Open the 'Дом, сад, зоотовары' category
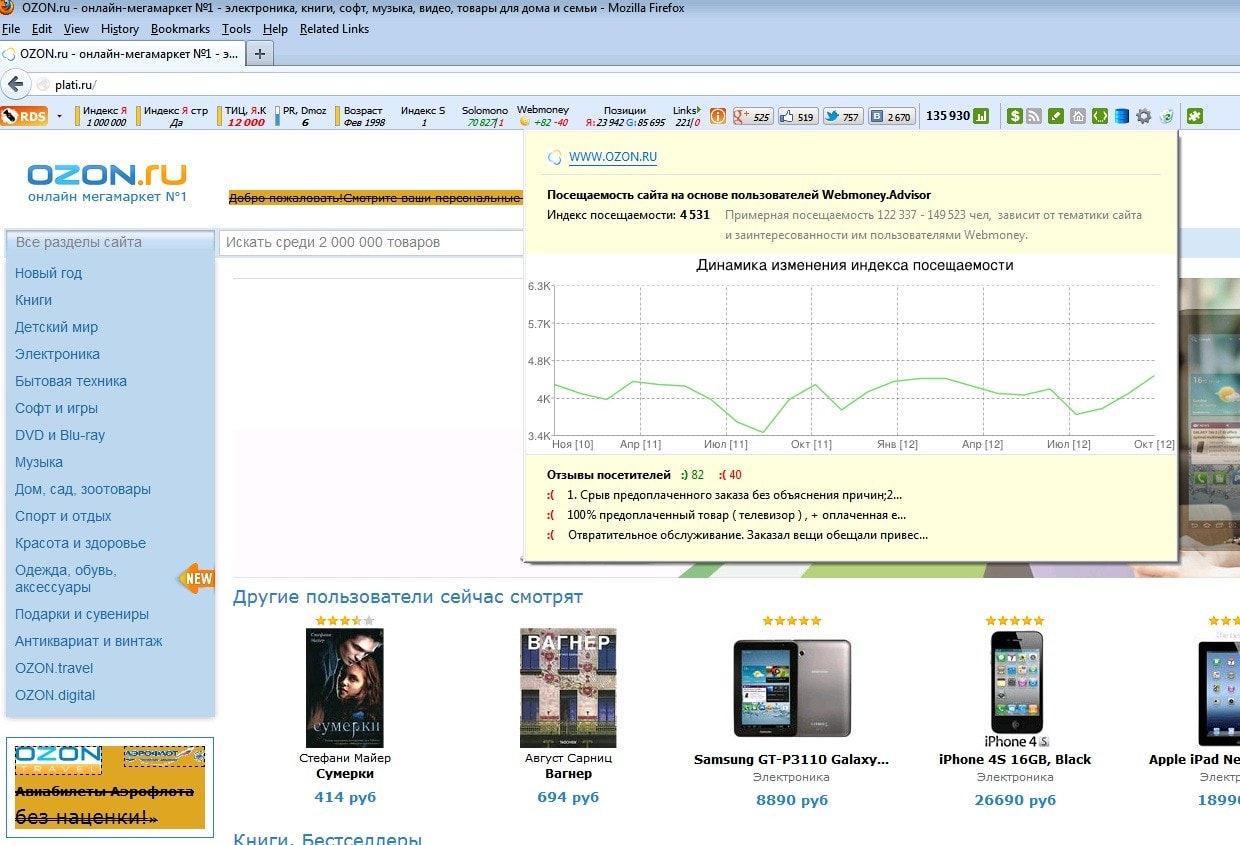The height and width of the screenshot is (845, 1240). (x=83, y=489)
